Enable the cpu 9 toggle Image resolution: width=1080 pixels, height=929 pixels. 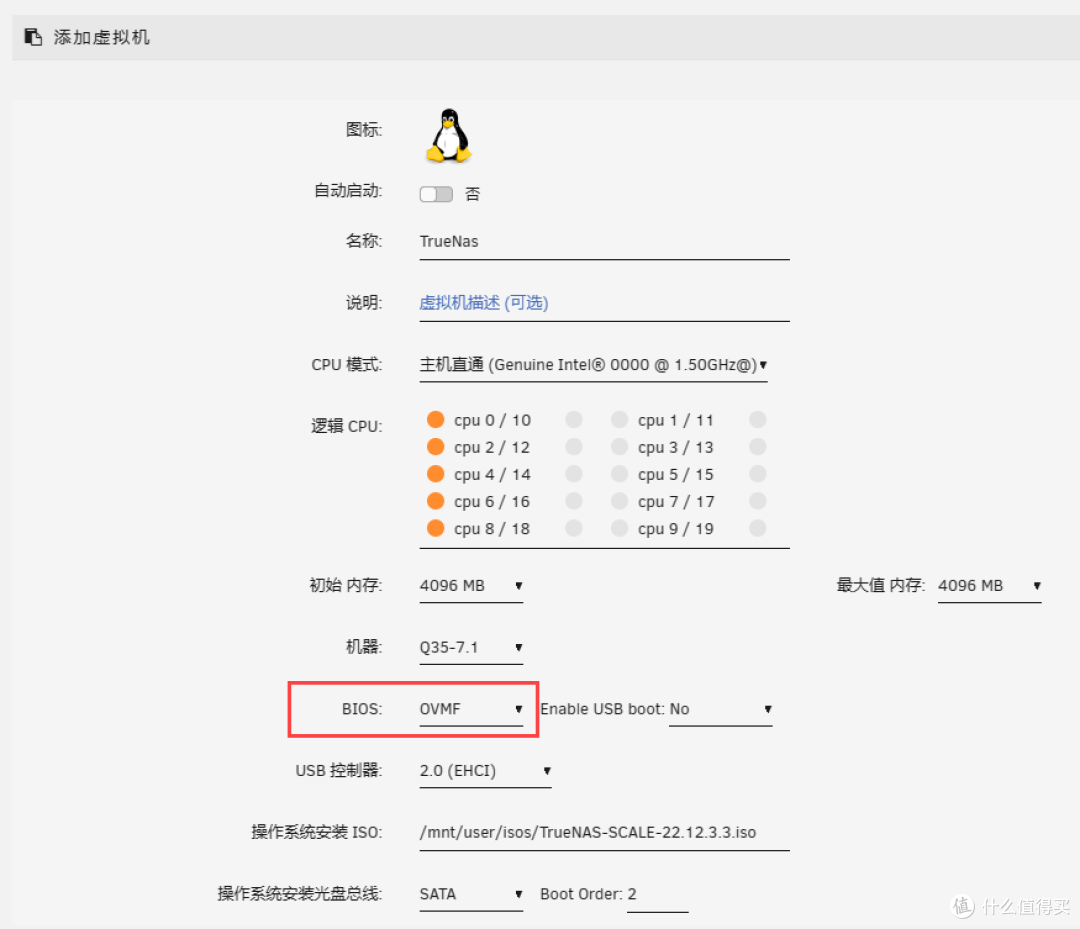[619, 528]
